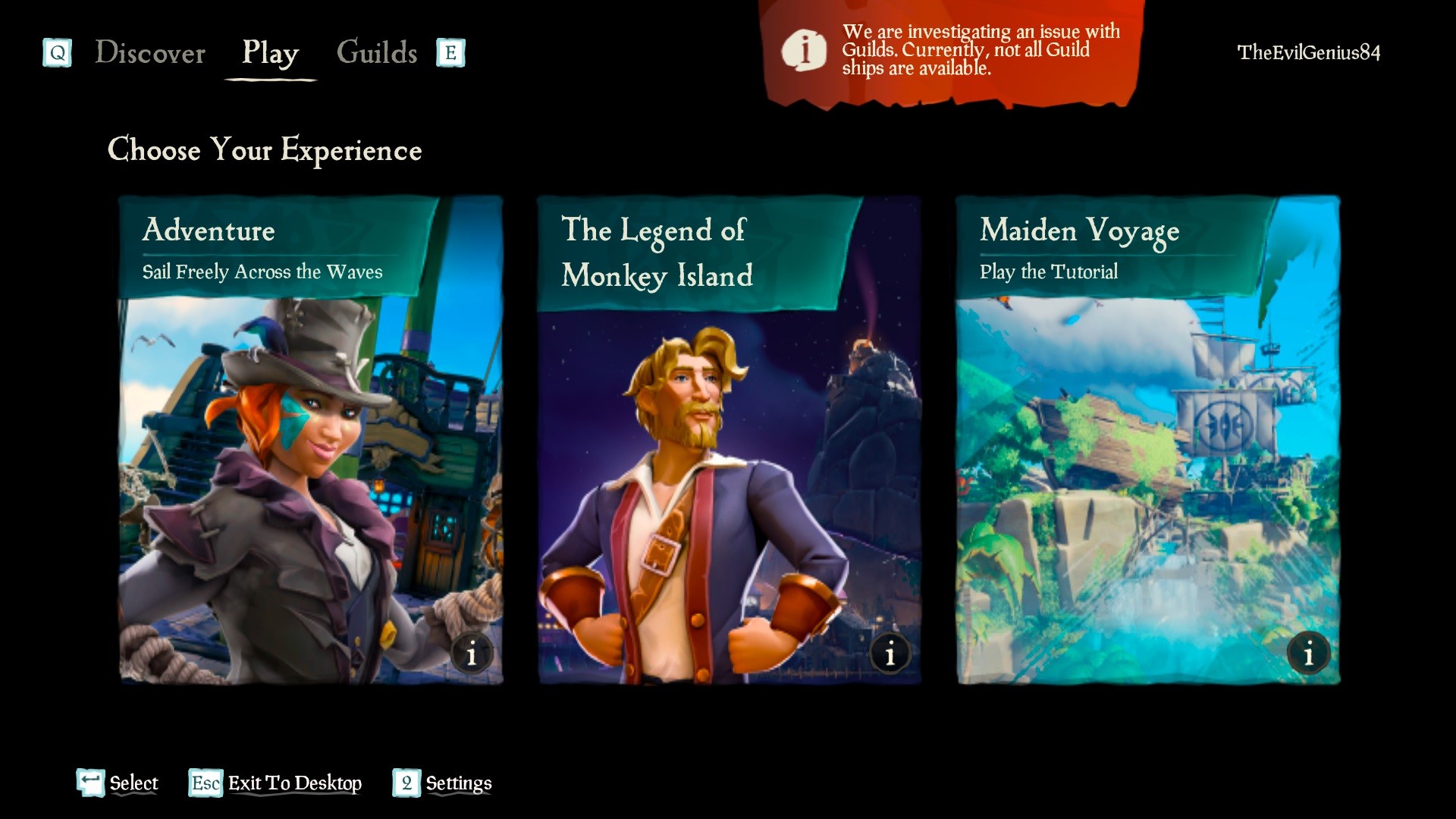
Task: Open info icon on Monkey Island card
Action: pyautogui.click(x=890, y=653)
